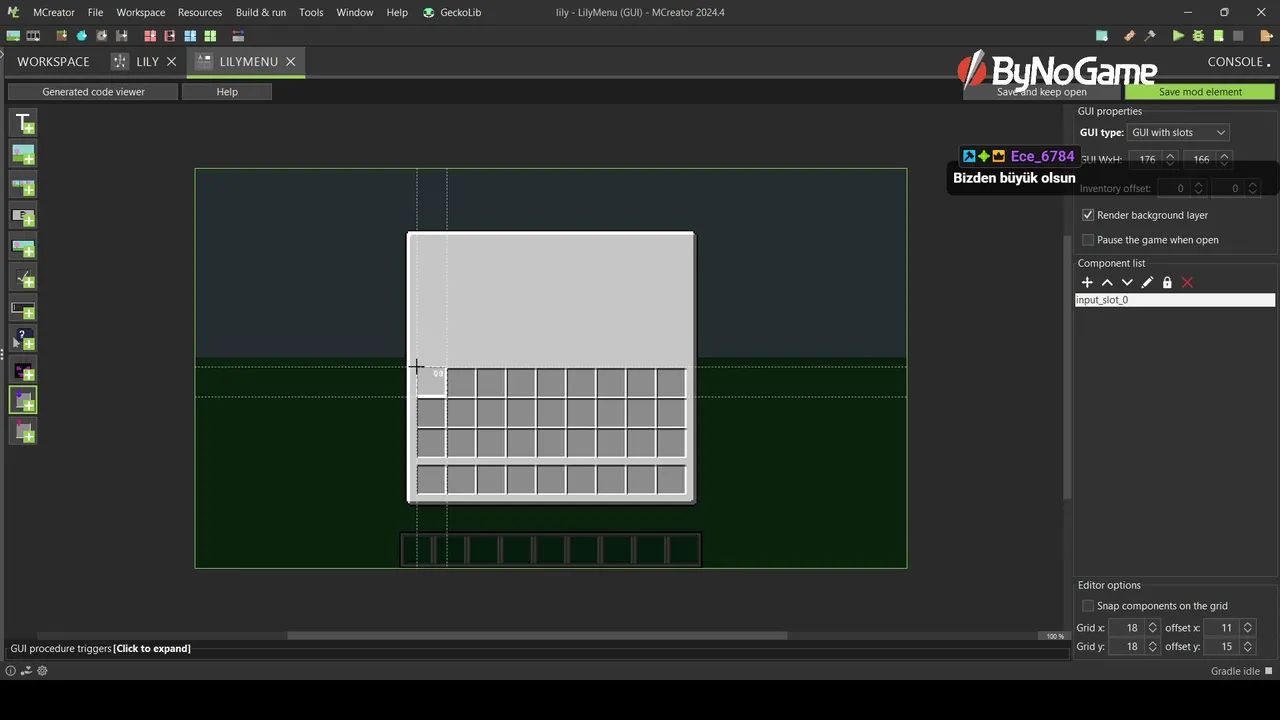Click the import structure green grid icon
Image resolution: width=1280 pixels, height=720 pixels.
(x=210, y=36)
